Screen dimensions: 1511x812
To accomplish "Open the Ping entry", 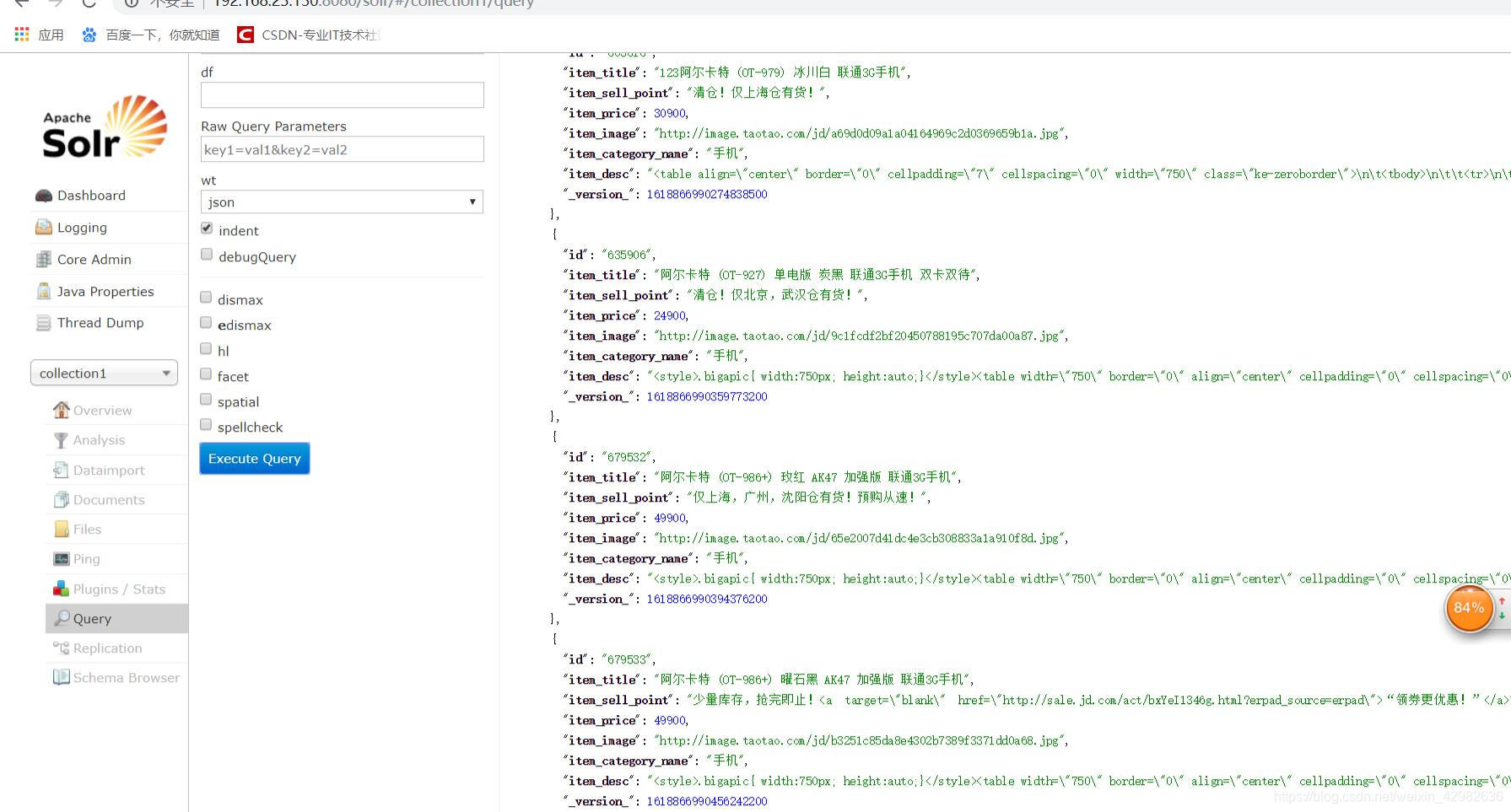I will [86, 559].
